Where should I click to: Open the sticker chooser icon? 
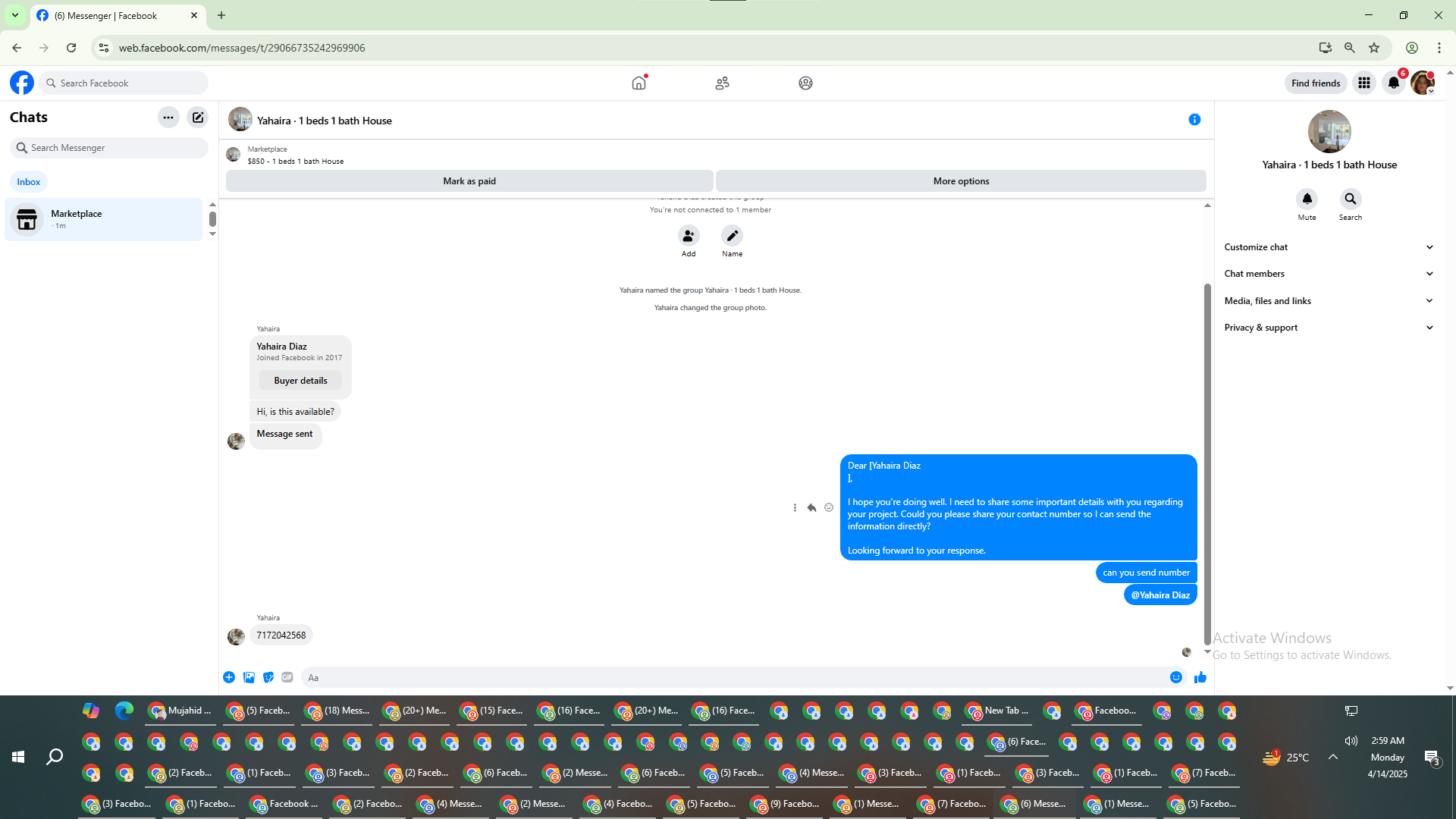coord(268,677)
